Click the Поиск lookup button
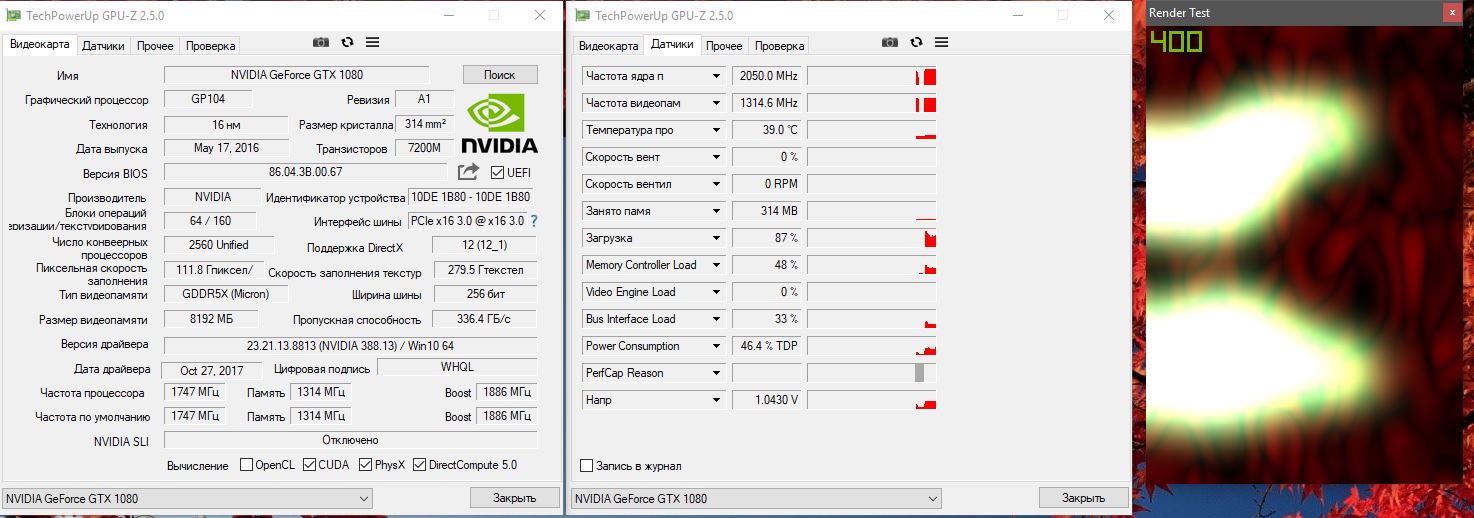The height and width of the screenshot is (518, 1474). point(500,75)
